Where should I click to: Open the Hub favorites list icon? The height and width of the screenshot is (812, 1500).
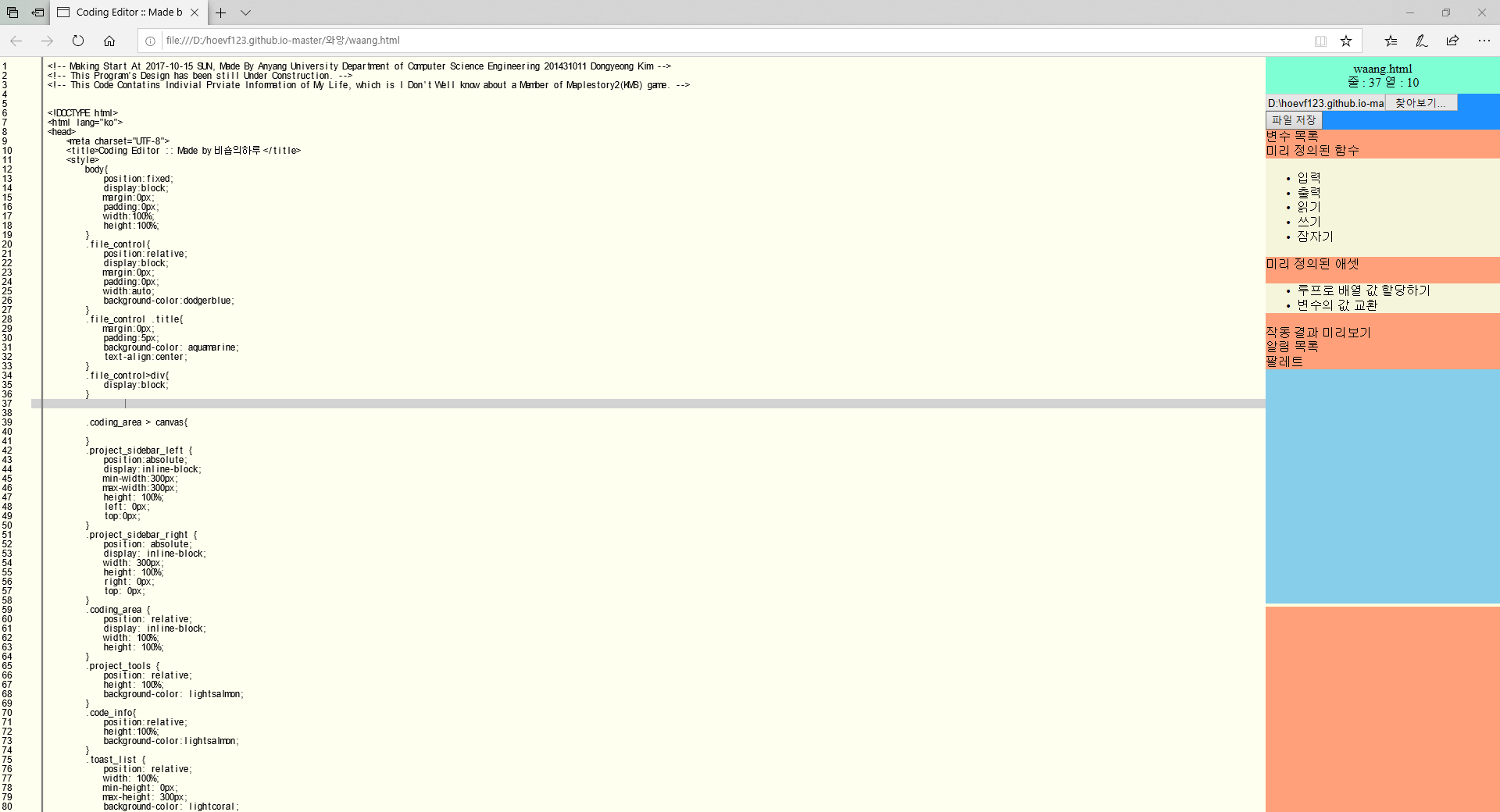coord(1390,41)
